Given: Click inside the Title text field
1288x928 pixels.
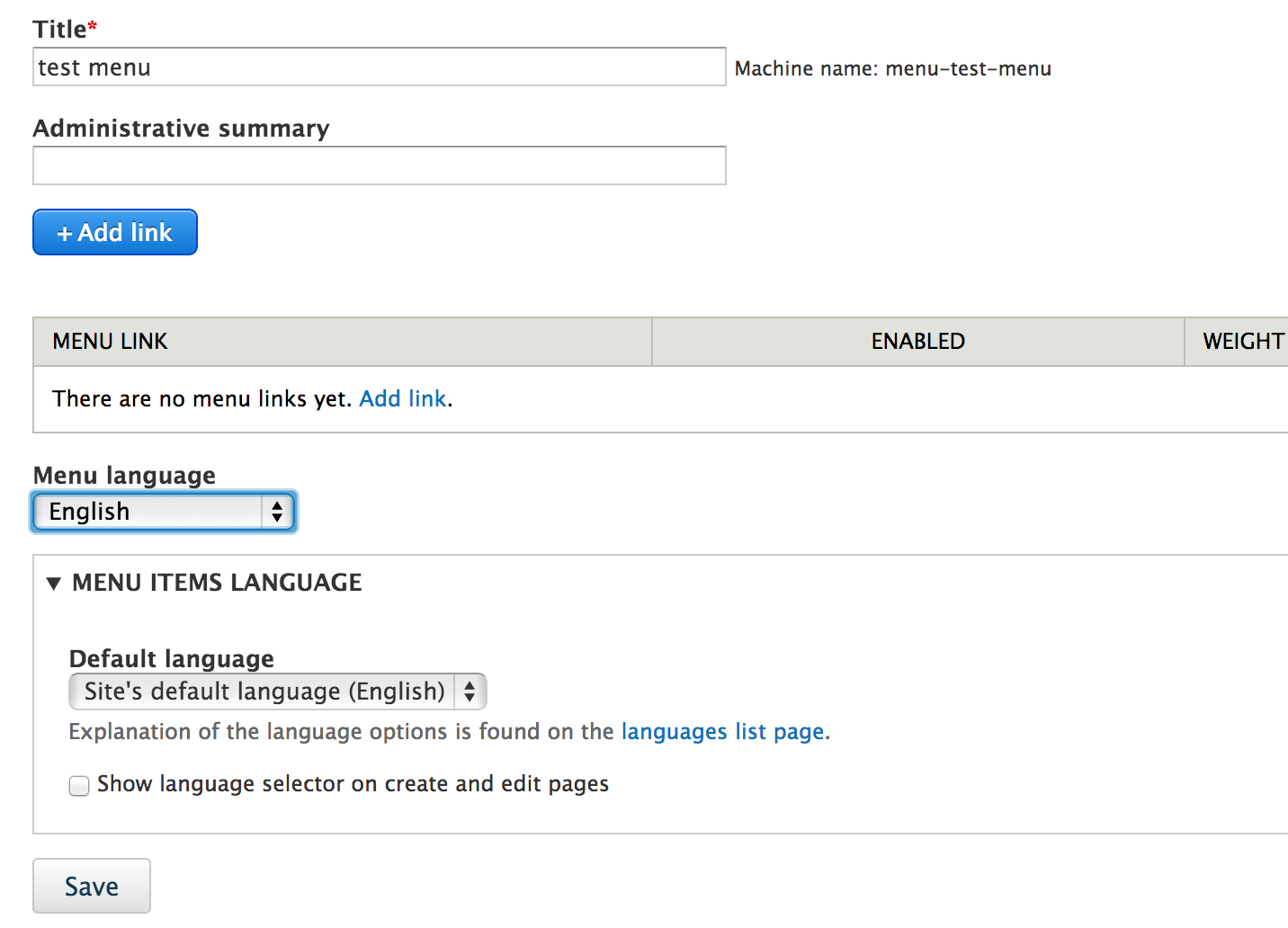Looking at the screenshot, I should tap(379, 67).
